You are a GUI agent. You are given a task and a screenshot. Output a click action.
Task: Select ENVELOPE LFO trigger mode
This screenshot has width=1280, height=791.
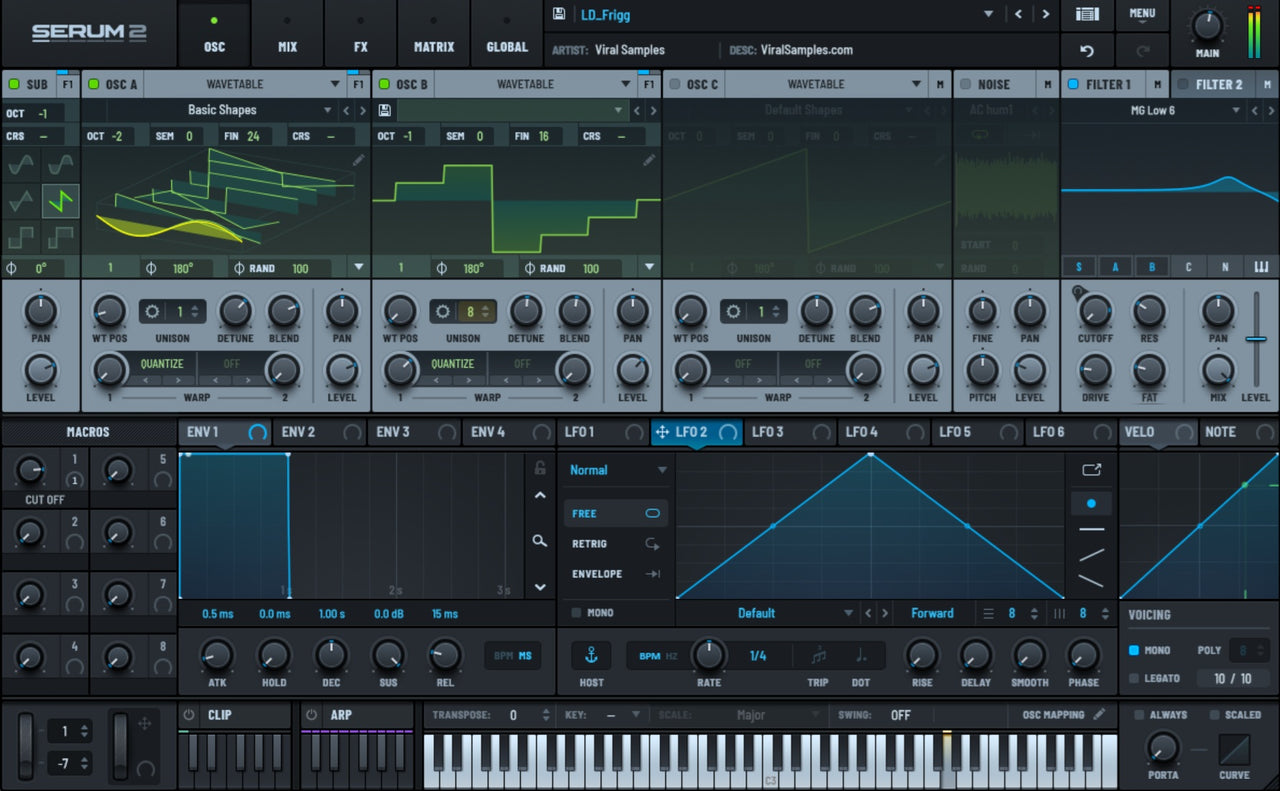click(x=615, y=574)
